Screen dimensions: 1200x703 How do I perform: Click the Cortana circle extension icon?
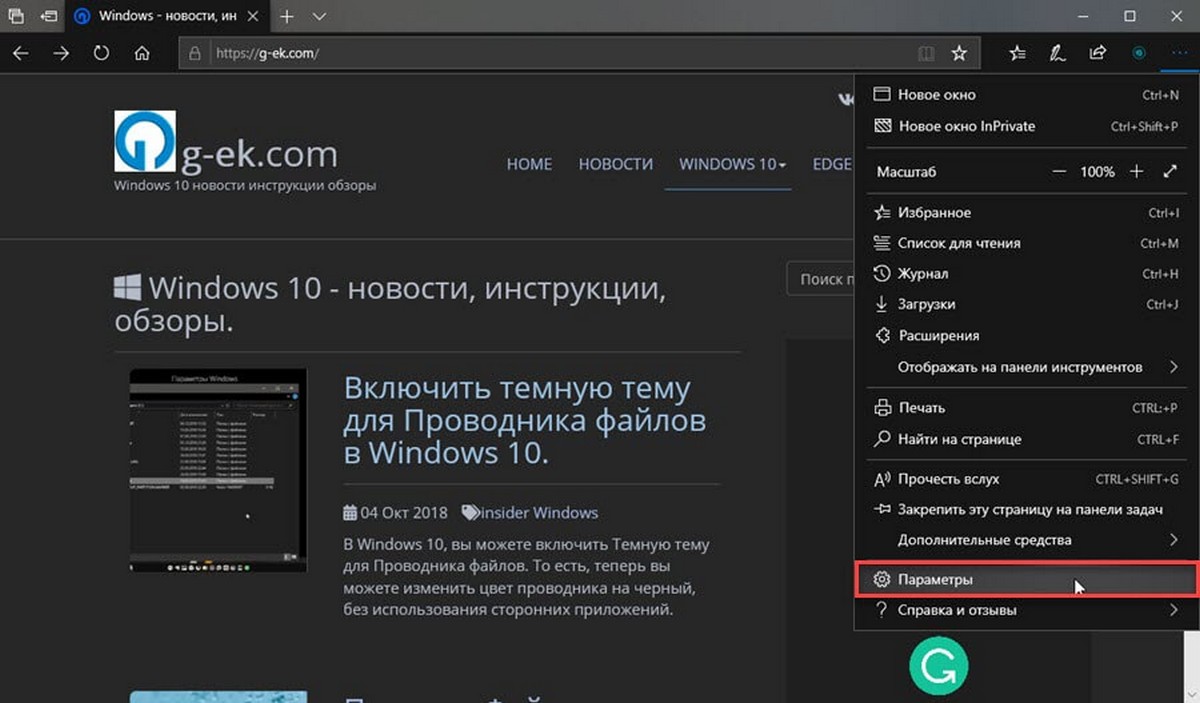click(x=1139, y=53)
